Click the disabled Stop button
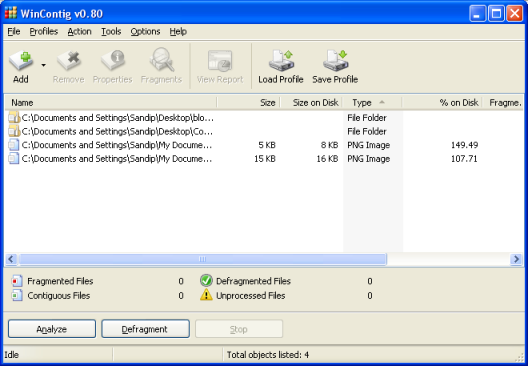The height and width of the screenshot is (366, 528). (239, 329)
